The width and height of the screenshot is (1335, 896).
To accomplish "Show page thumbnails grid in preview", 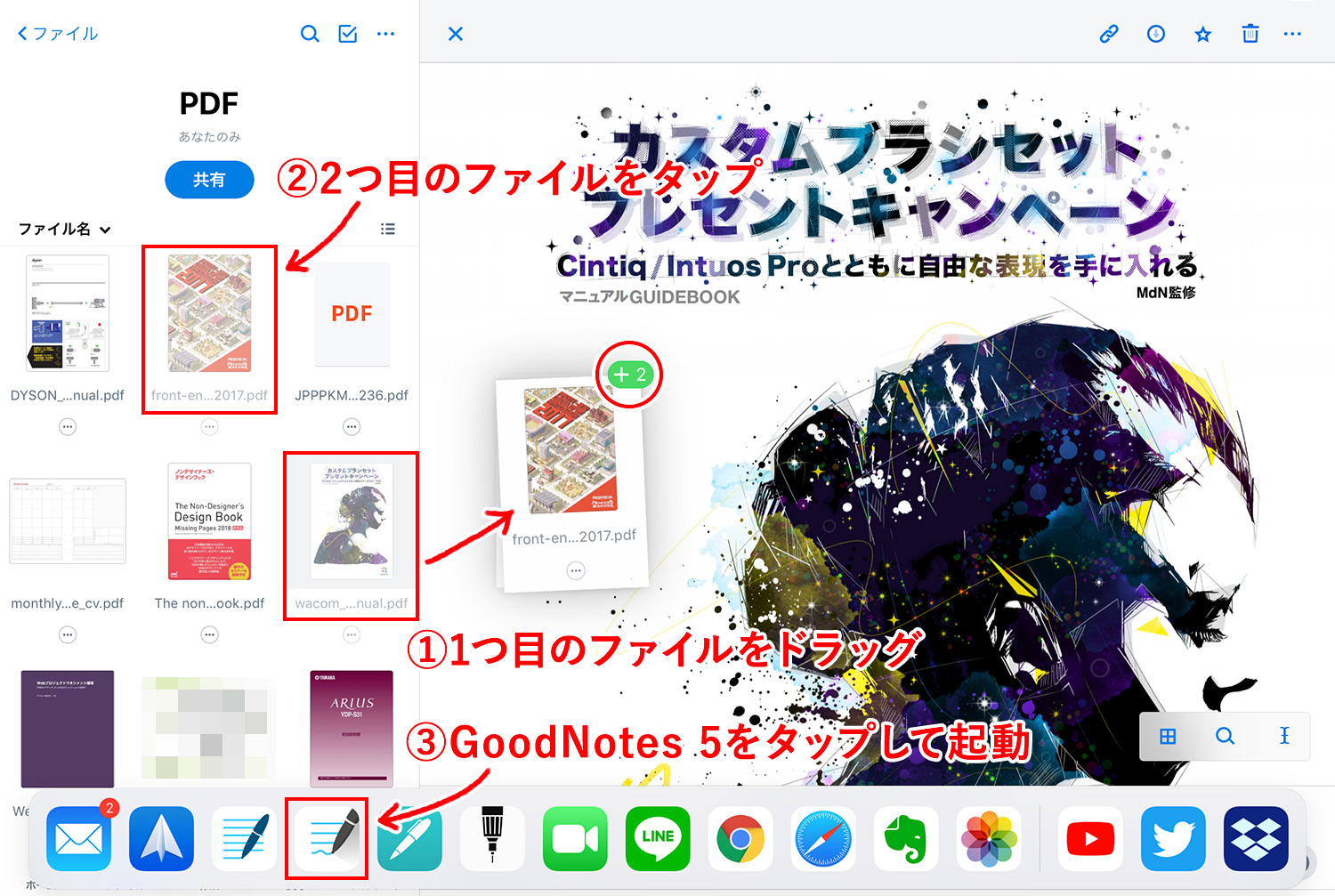I will (x=1168, y=736).
